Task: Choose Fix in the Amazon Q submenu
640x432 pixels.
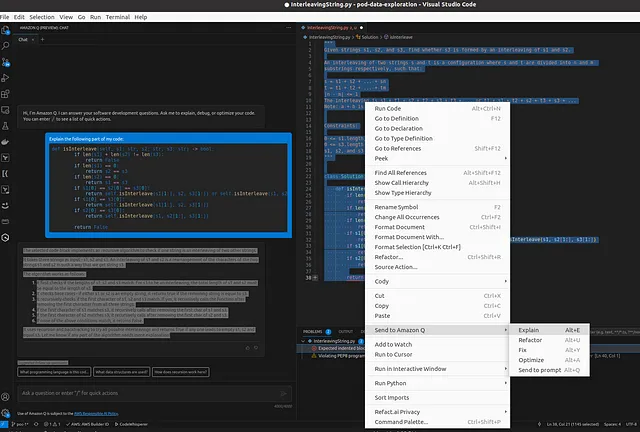Action: coord(549,350)
